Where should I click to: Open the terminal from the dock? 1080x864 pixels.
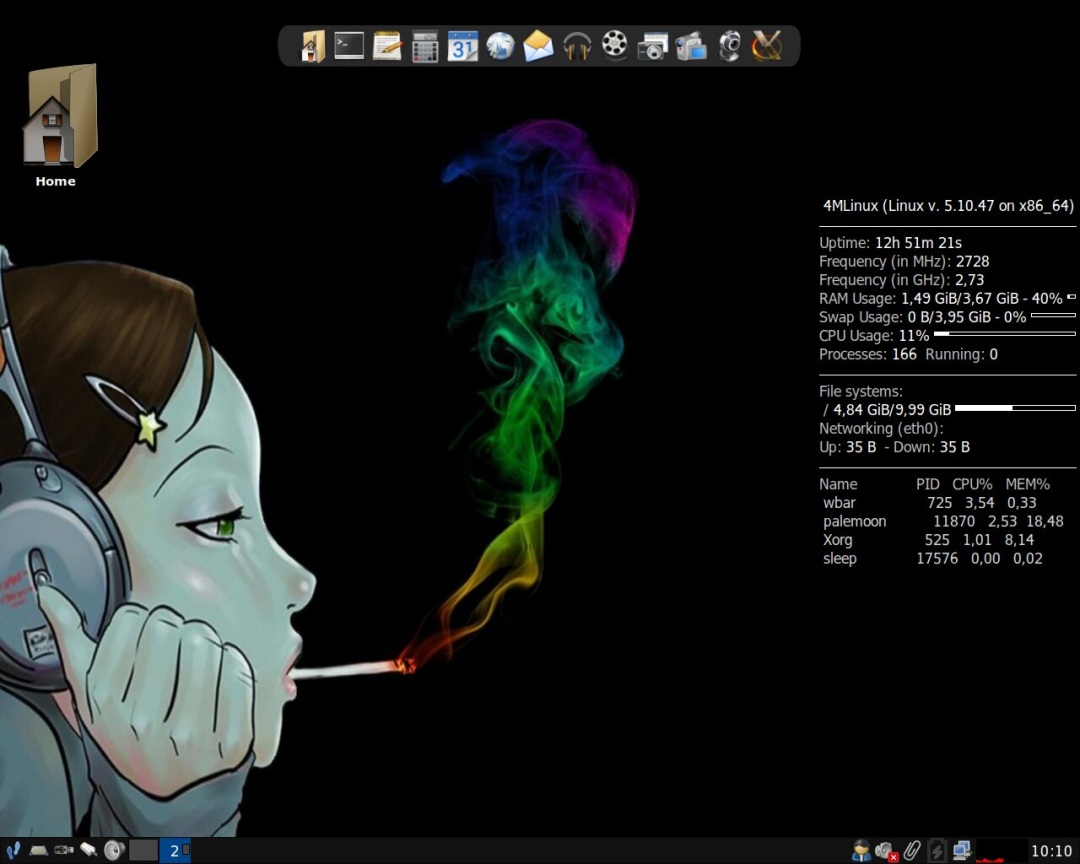pos(349,46)
